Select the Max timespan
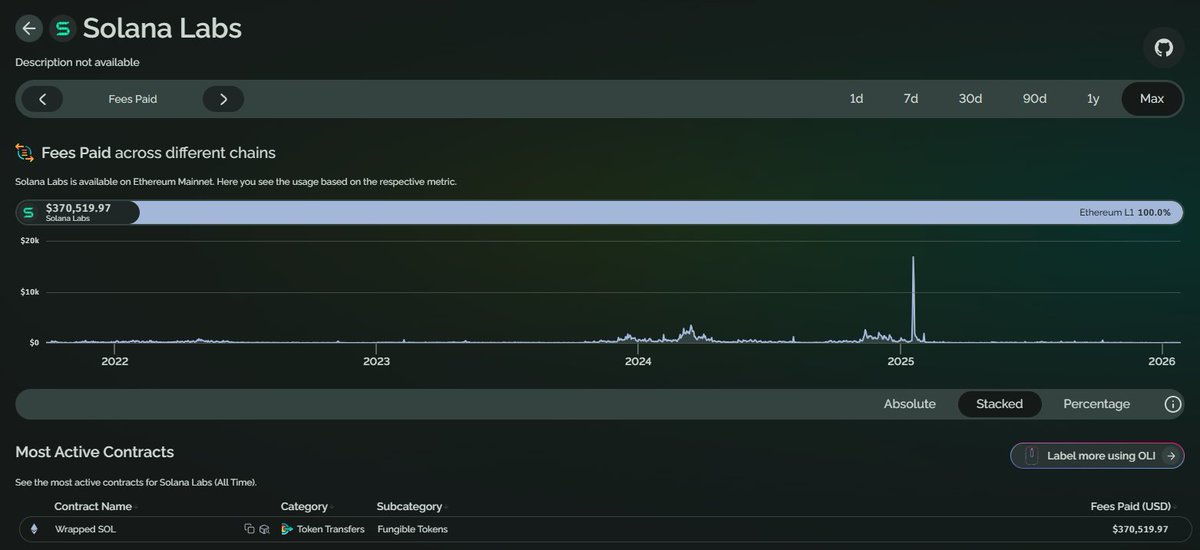This screenshot has height=550, width=1200. pos(1152,99)
